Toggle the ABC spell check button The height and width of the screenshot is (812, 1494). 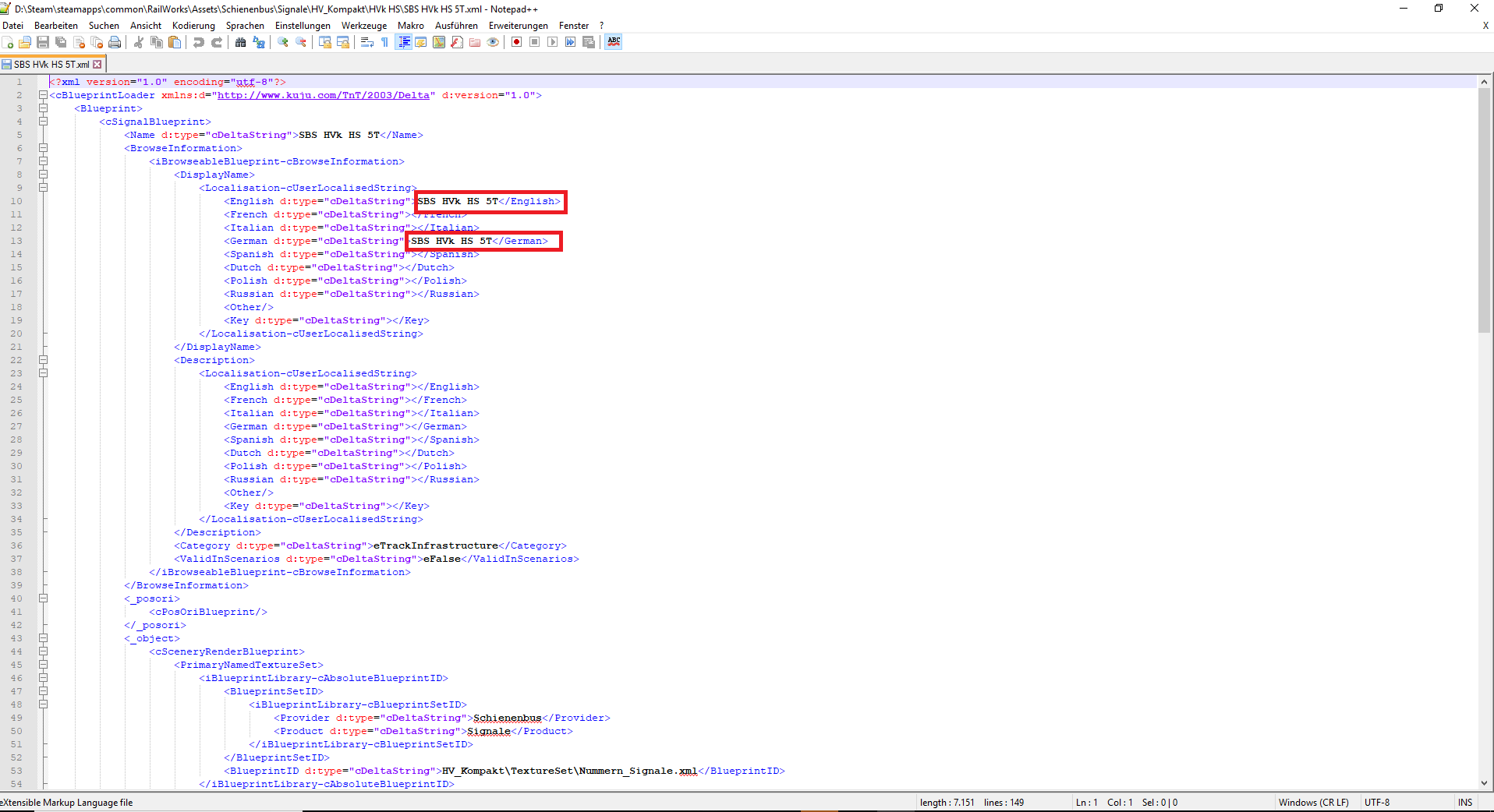tap(614, 42)
